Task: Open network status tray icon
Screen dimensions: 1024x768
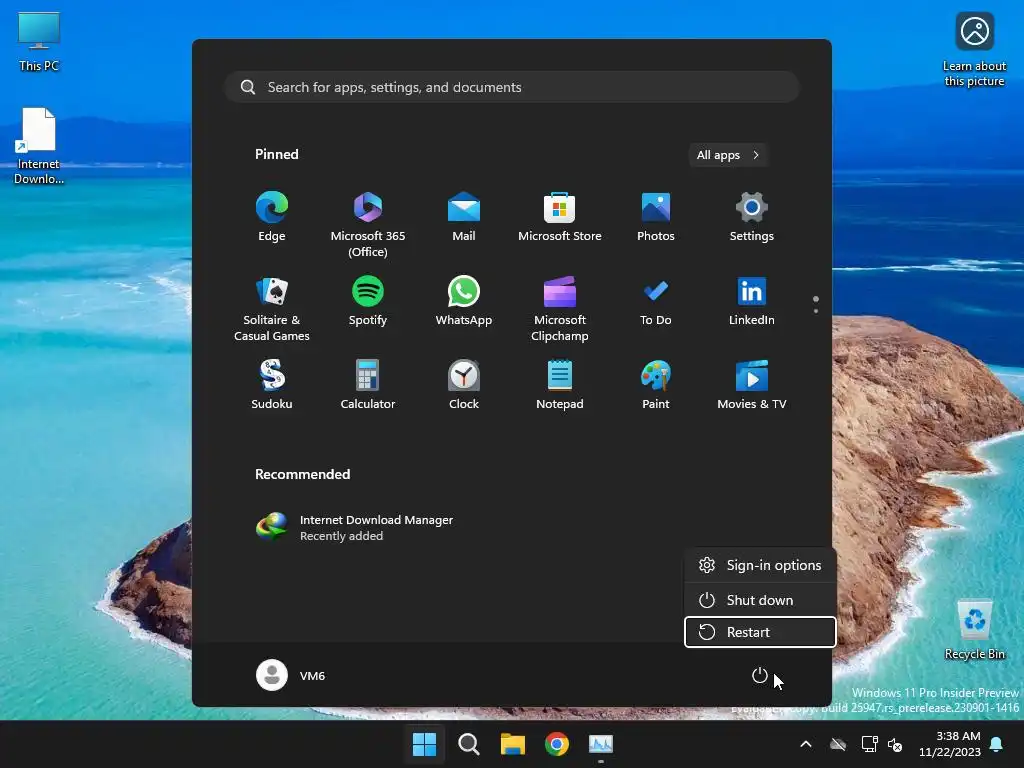Action: pyautogui.click(x=869, y=744)
